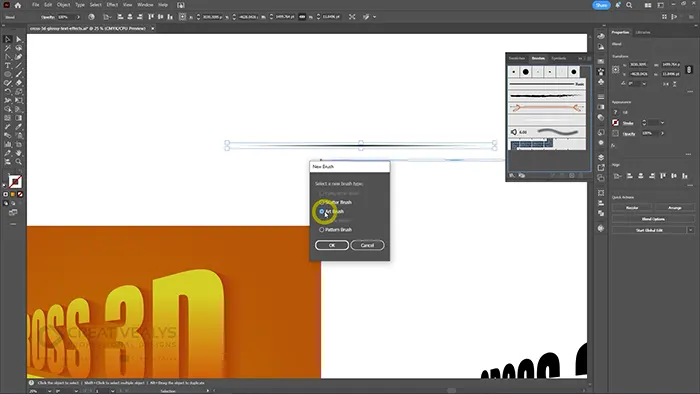
Task: Select the Lasso tool
Action: (19, 48)
